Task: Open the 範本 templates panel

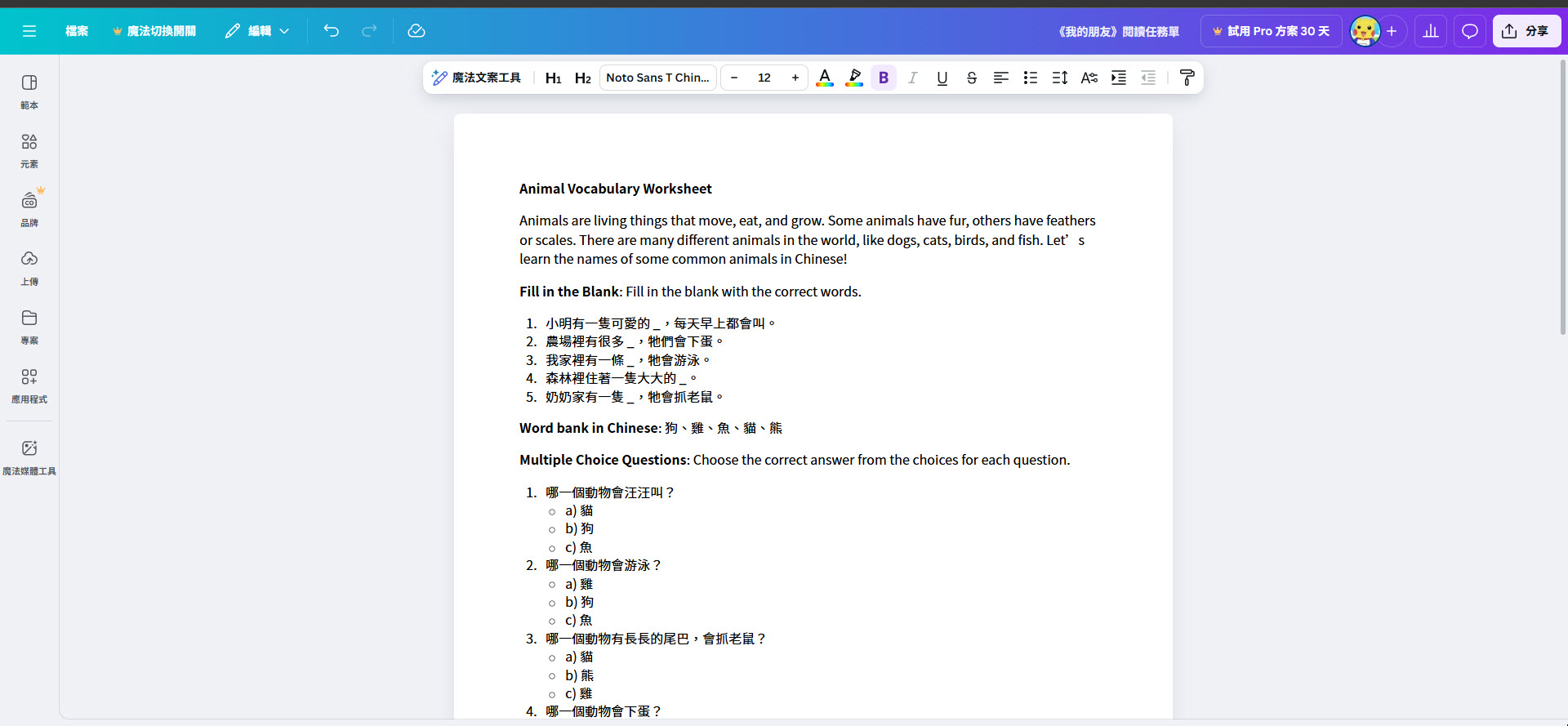Action: pyautogui.click(x=29, y=91)
